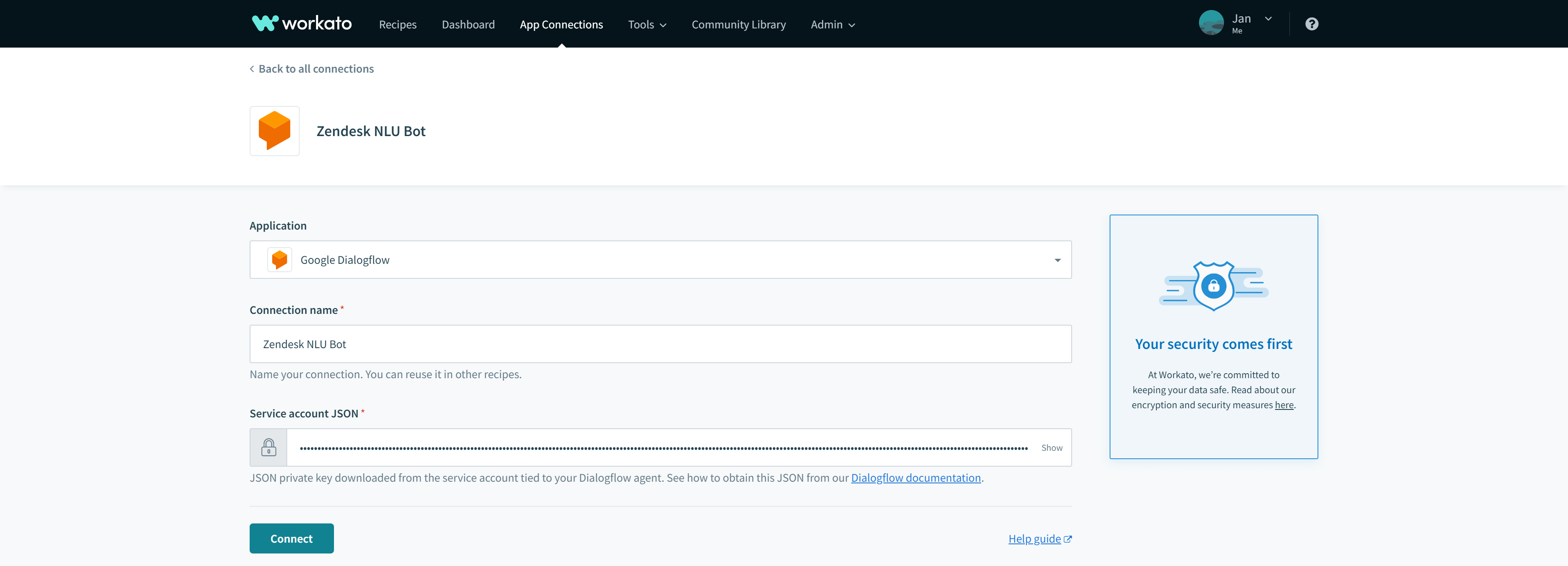Click the Dialogflow icon in Application field

279,260
